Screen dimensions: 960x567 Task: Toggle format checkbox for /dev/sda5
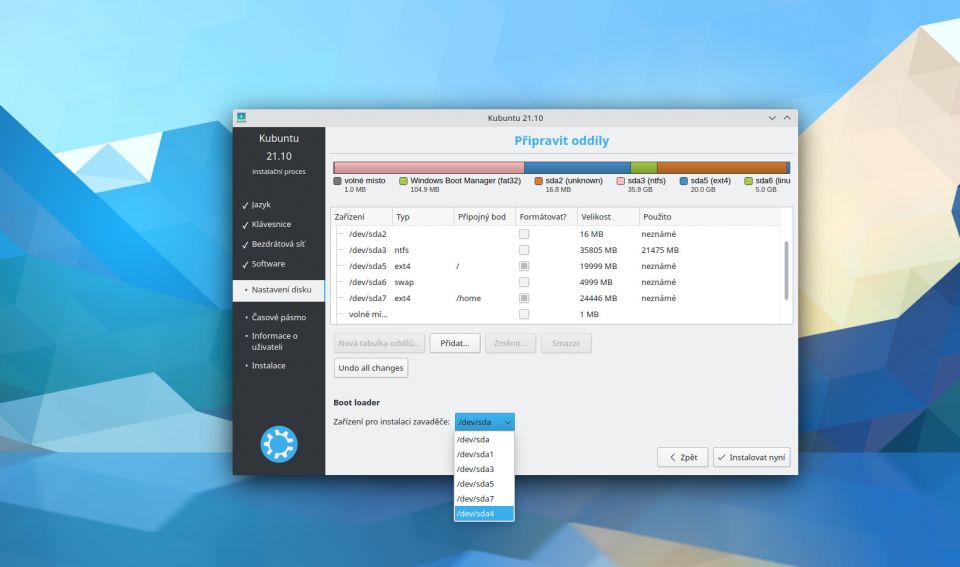pos(524,266)
